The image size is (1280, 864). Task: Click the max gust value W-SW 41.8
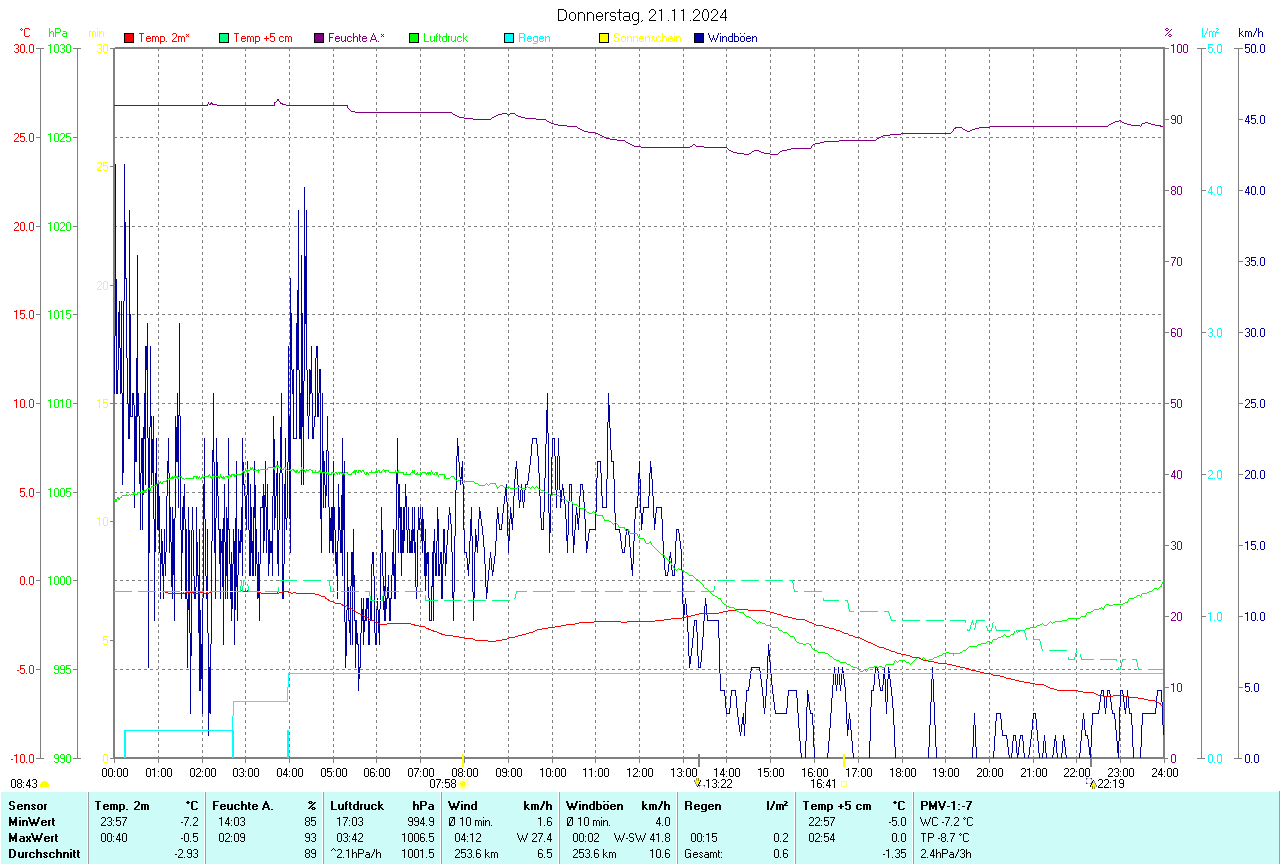pos(643,837)
